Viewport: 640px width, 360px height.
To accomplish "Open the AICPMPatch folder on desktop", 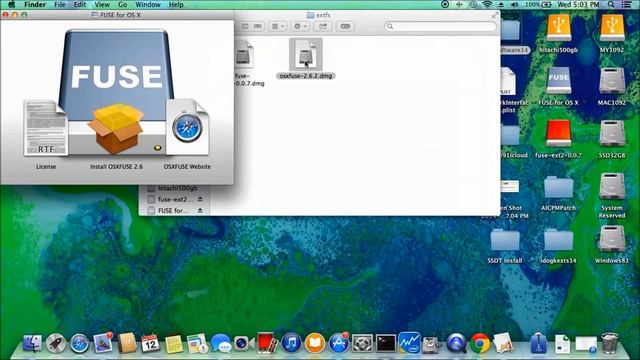I will pyautogui.click(x=558, y=187).
